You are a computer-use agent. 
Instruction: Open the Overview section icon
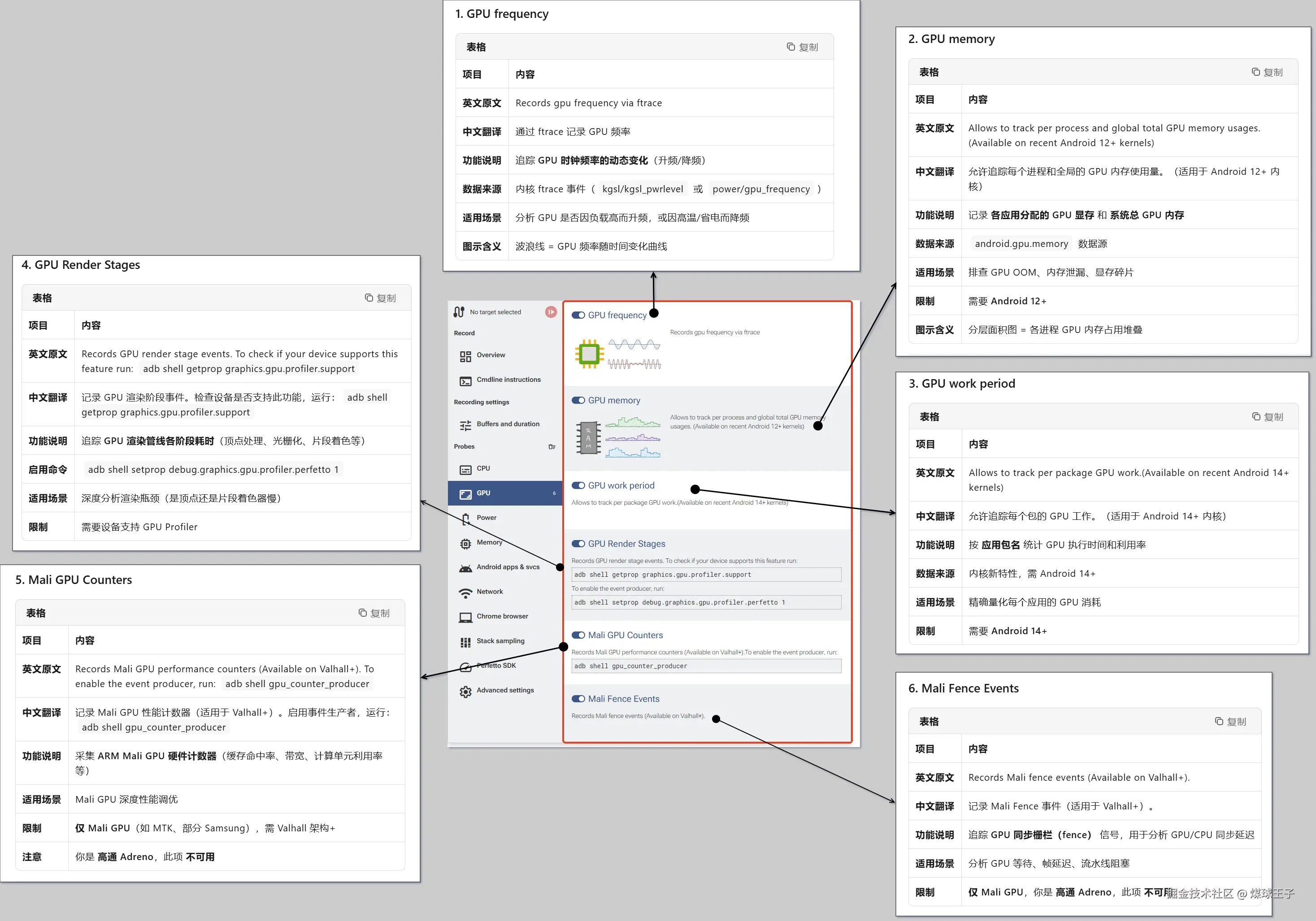click(x=465, y=356)
